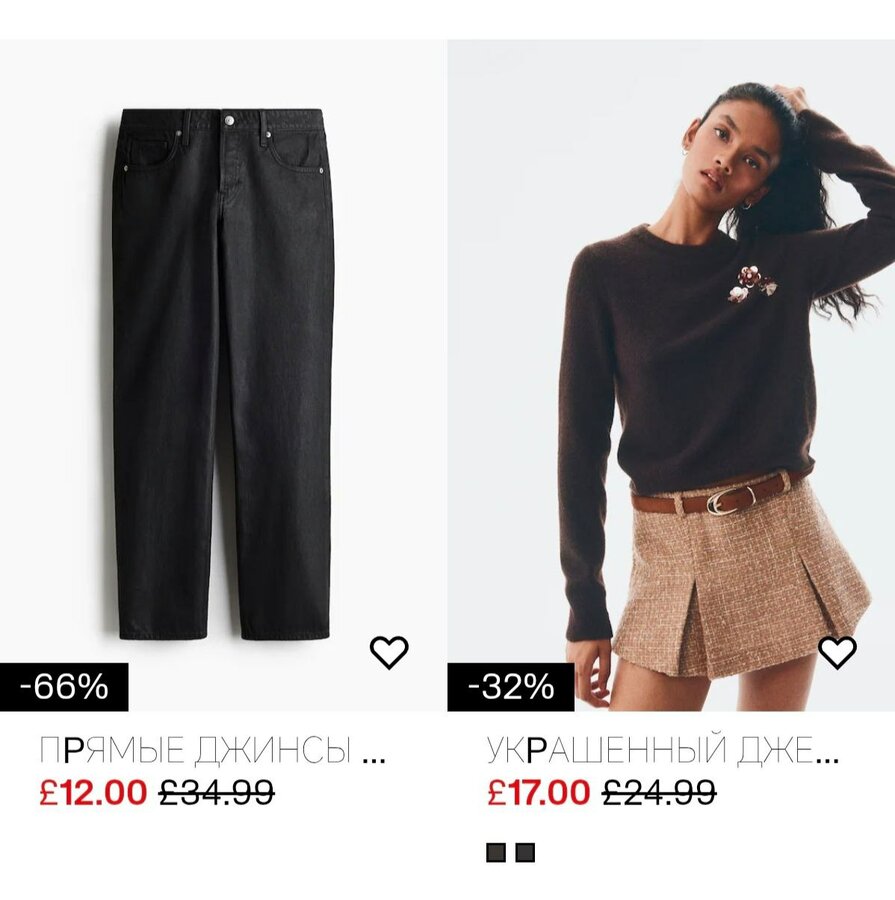Click the -66% discount badge
This screenshot has width=895, height=900.
(x=64, y=687)
